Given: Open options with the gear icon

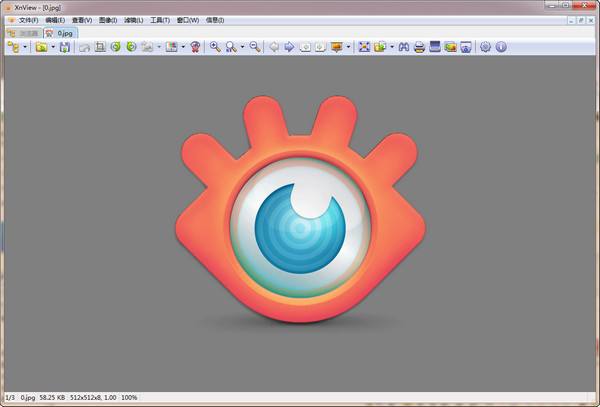Looking at the screenshot, I should point(485,47).
